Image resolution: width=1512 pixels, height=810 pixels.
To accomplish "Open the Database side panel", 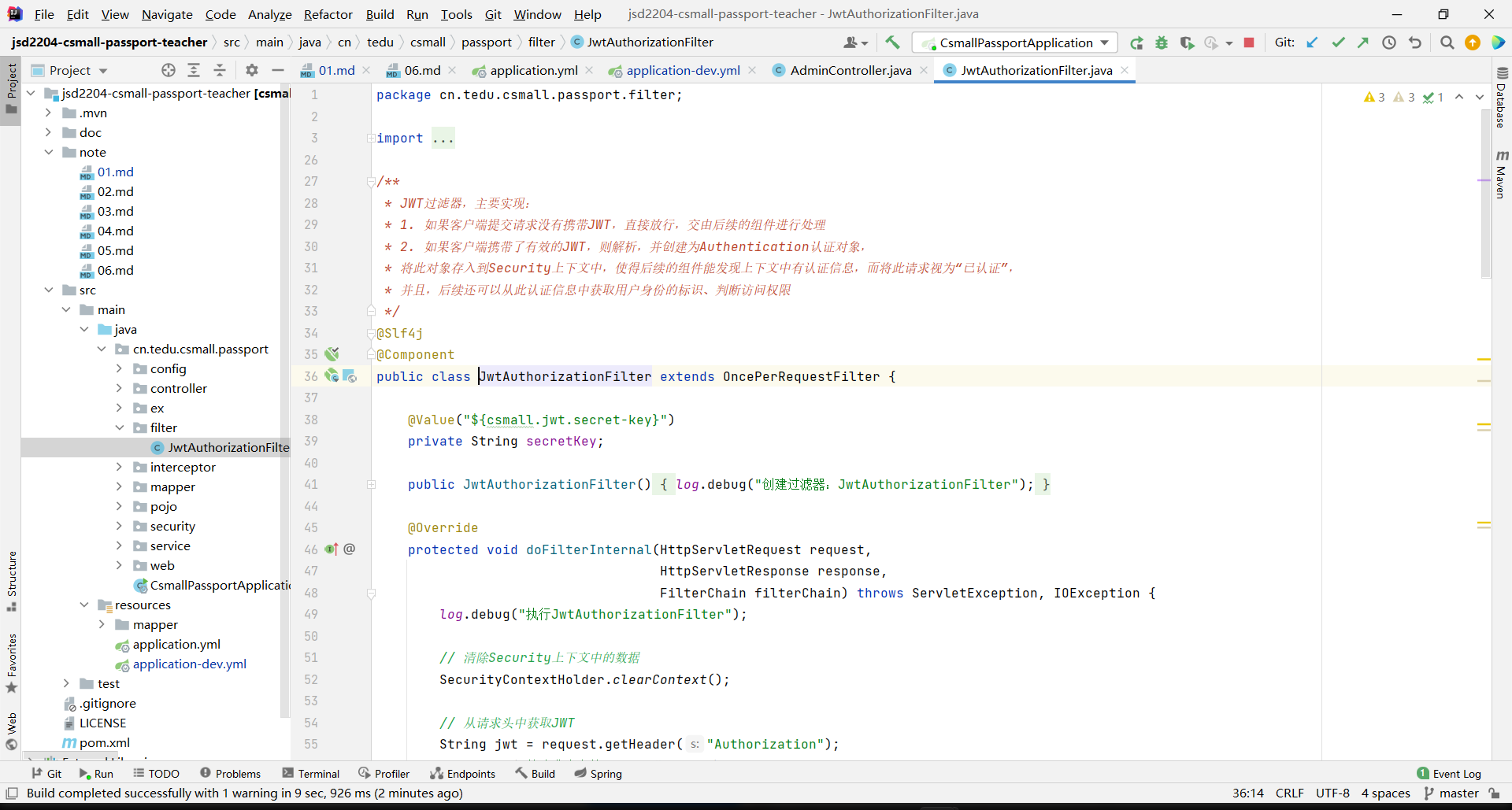I will click(x=1501, y=98).
